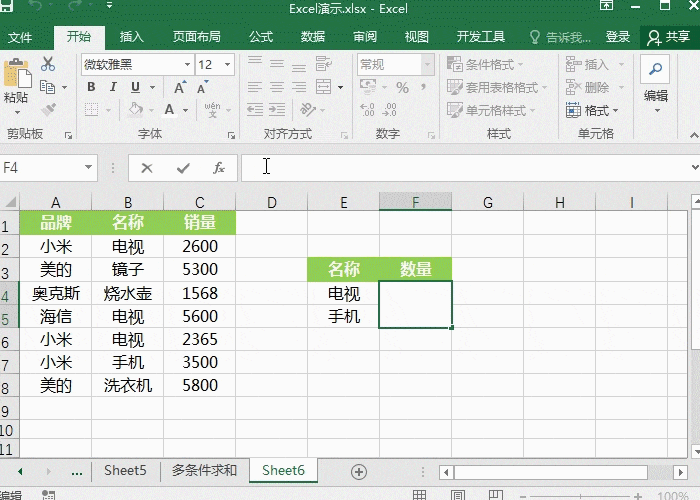Open the 文件 File tab
Viewport: 700px width, 500px height.
click(x=20, y=37)
